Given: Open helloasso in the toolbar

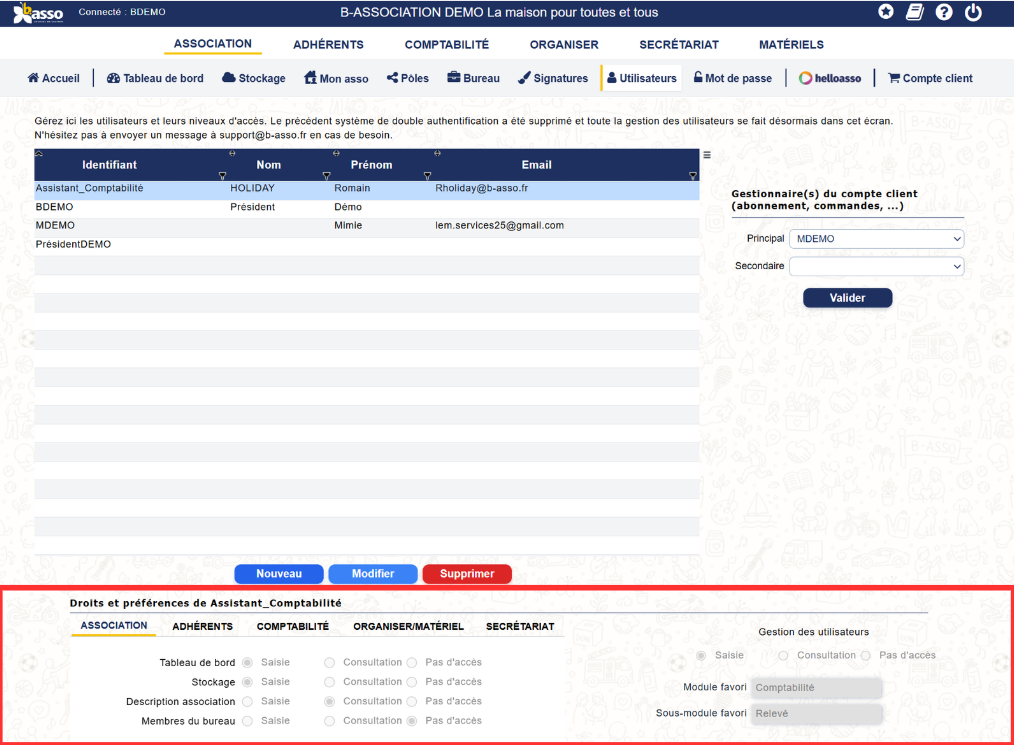Looking at the screenshot, I should [x=830, y=78].
